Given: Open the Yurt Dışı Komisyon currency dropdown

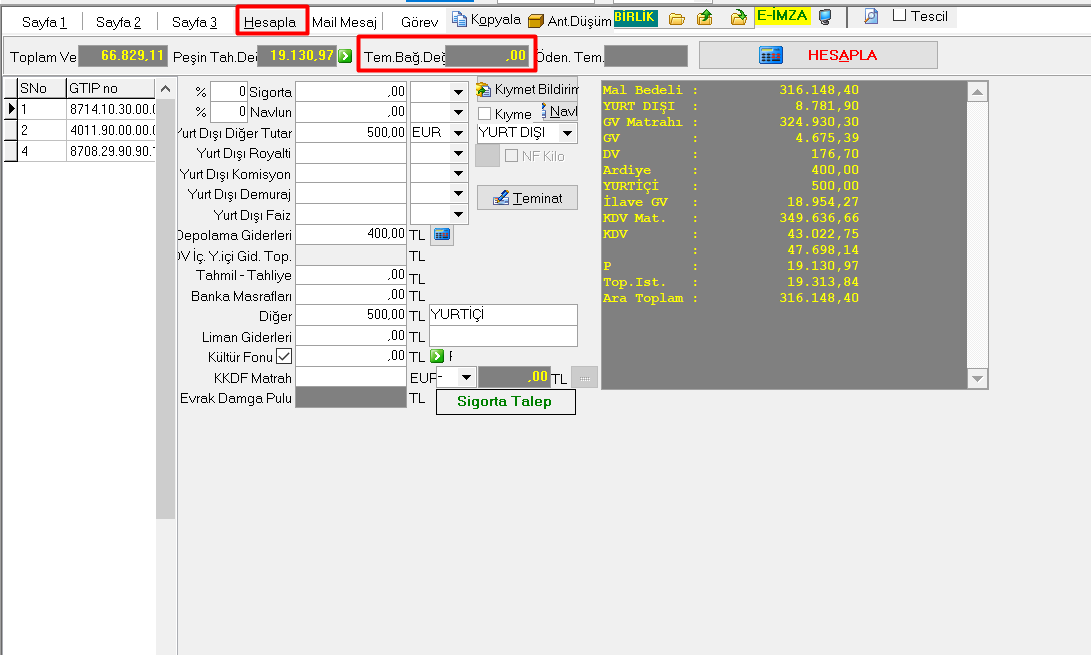Looking at the screenshot, I should point(458,174).
